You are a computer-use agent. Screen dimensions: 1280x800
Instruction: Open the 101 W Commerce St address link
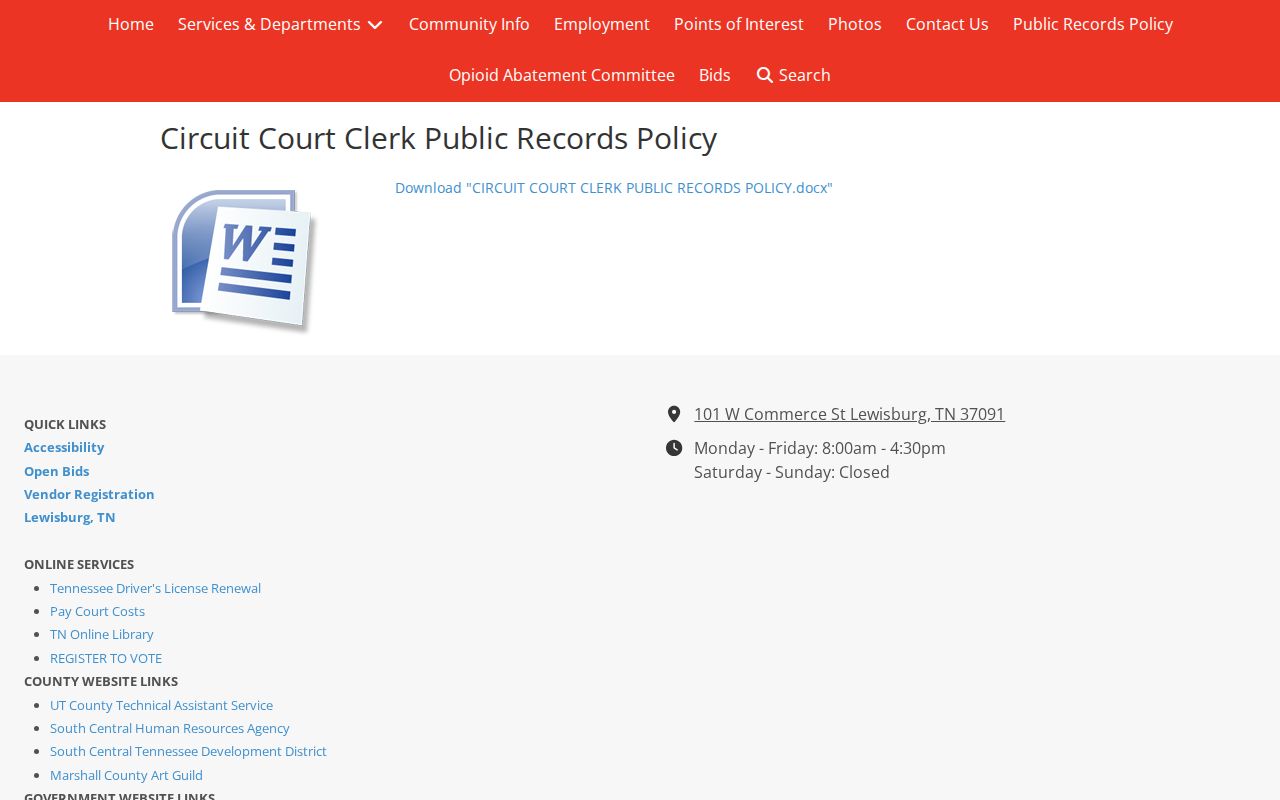tap(849, 414)
